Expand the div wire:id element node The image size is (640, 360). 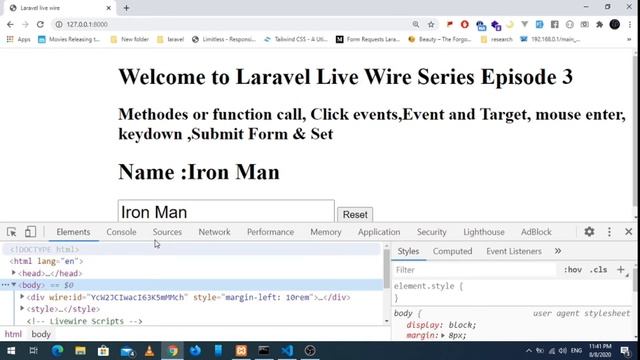[22, 297]
